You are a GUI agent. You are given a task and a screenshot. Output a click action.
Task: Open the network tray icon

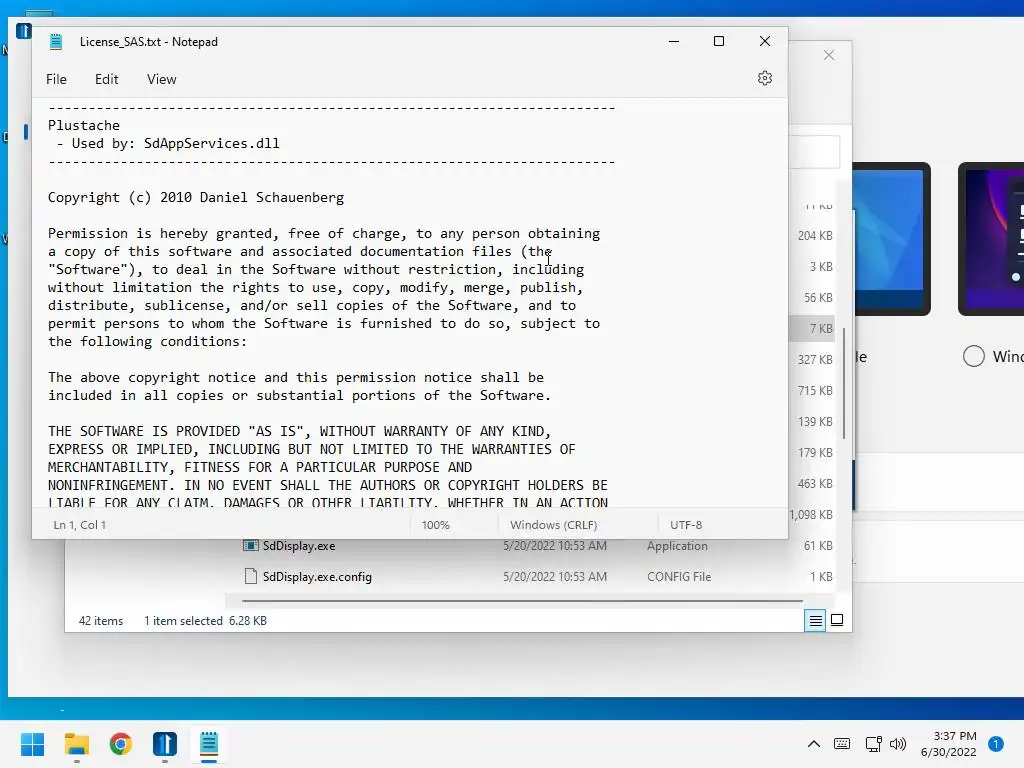coord(873,744)
